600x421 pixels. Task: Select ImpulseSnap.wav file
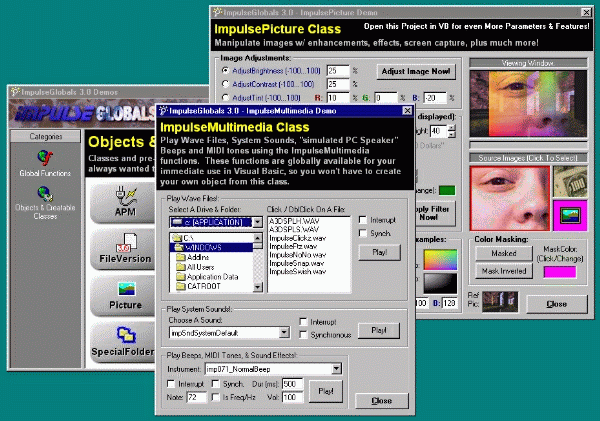tap(297, 263)
